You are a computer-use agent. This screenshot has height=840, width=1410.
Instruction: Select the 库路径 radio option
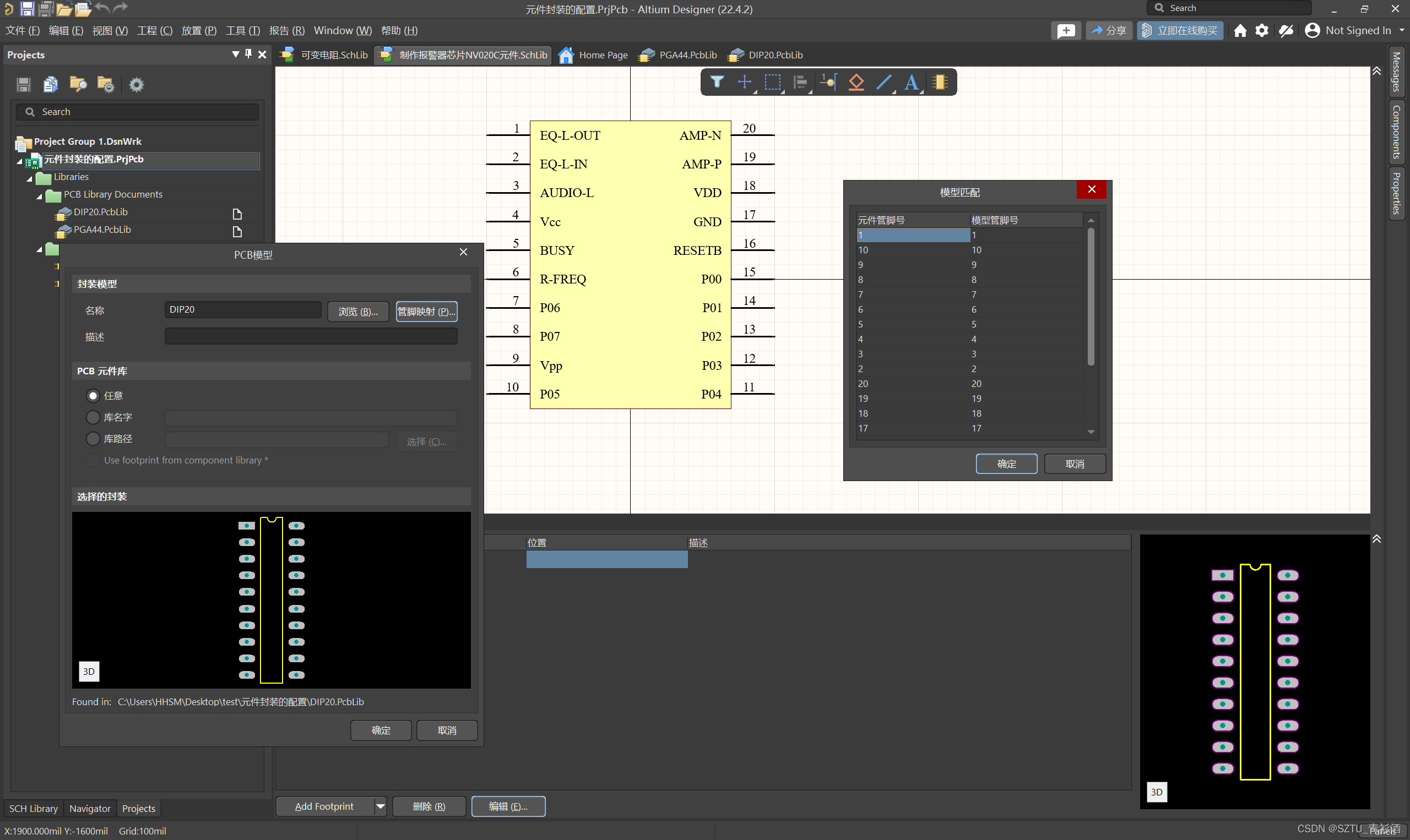[93, 439]
